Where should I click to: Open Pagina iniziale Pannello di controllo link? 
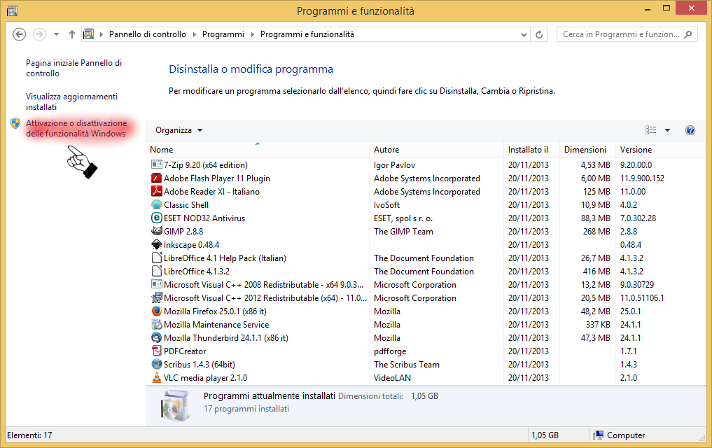74,68
